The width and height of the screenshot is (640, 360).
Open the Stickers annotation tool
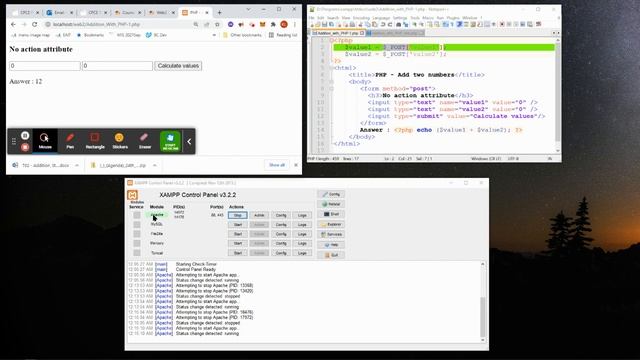(x=120, y=141)
